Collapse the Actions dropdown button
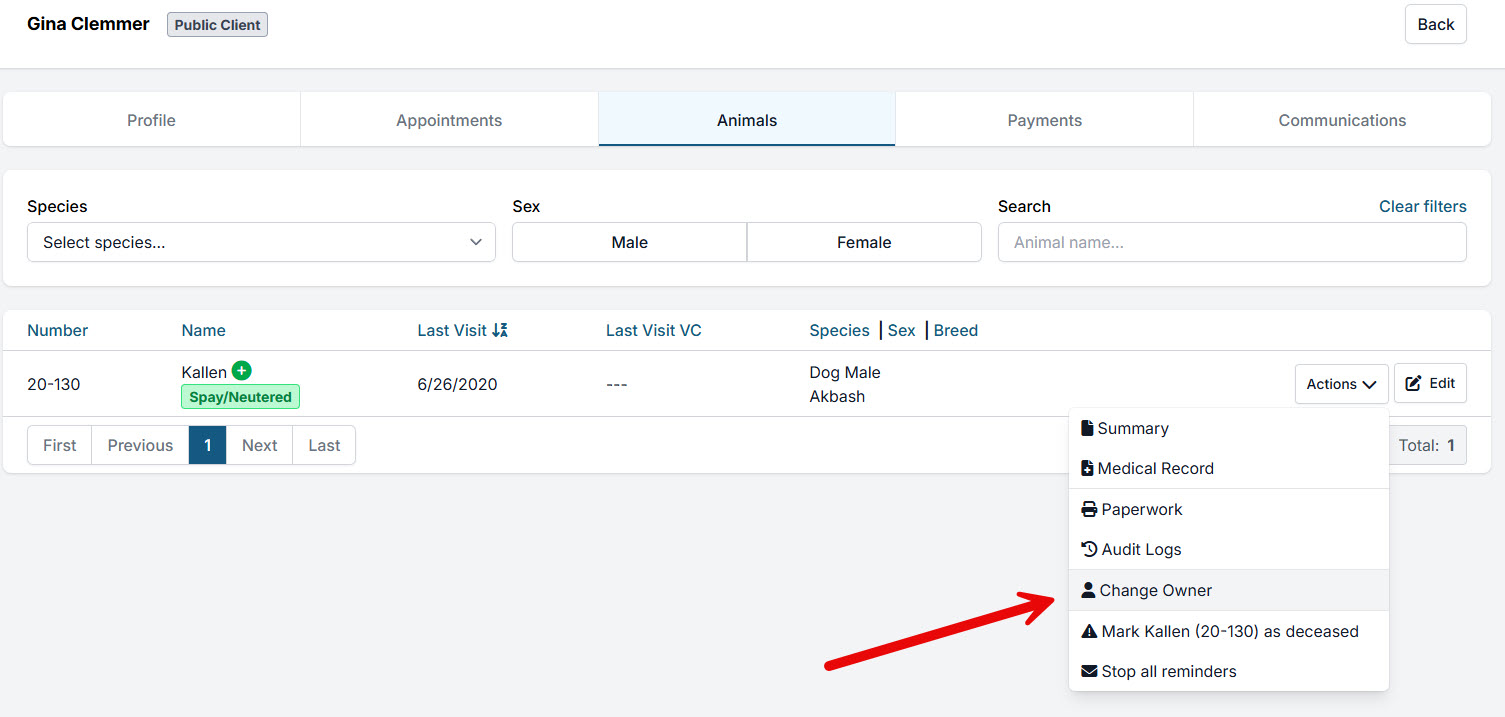Viewport: 1505px width, 717px height. tap(1341, 384)
